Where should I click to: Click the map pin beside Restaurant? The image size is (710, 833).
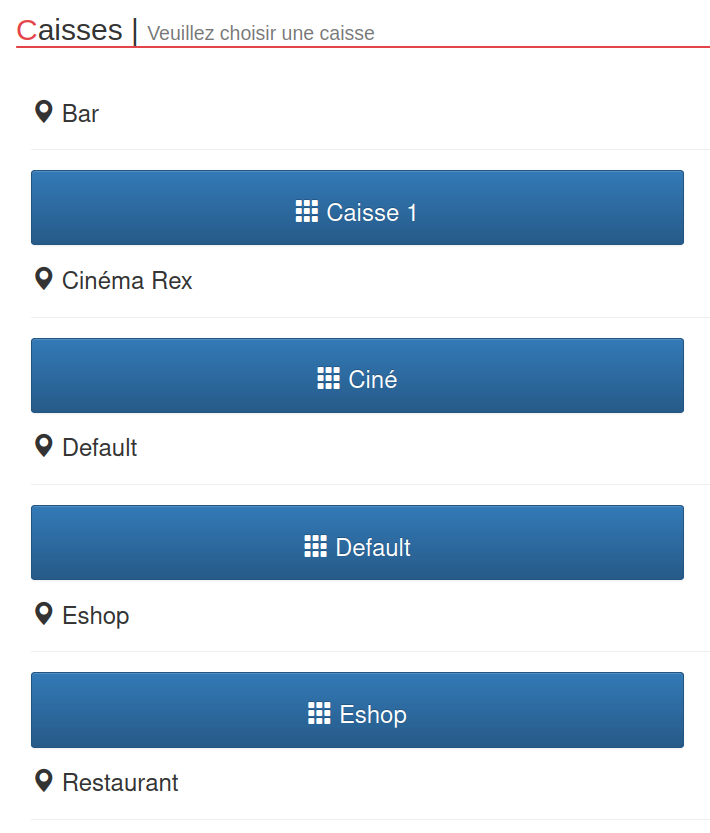(x=43, y=780)
